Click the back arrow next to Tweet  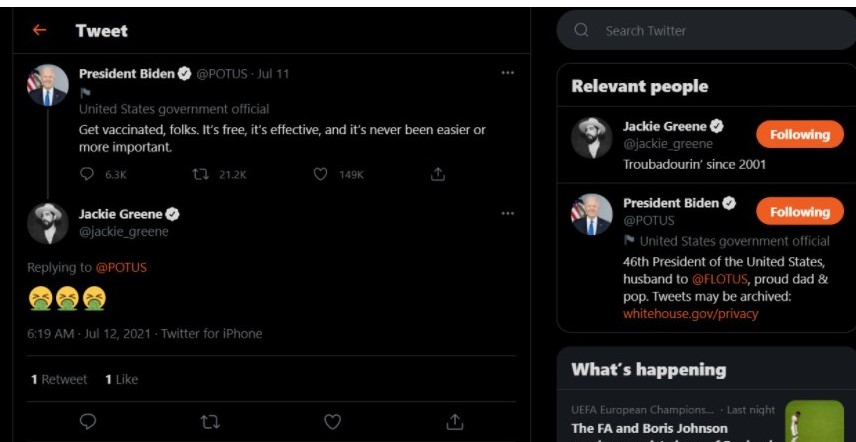coord(39,30)
